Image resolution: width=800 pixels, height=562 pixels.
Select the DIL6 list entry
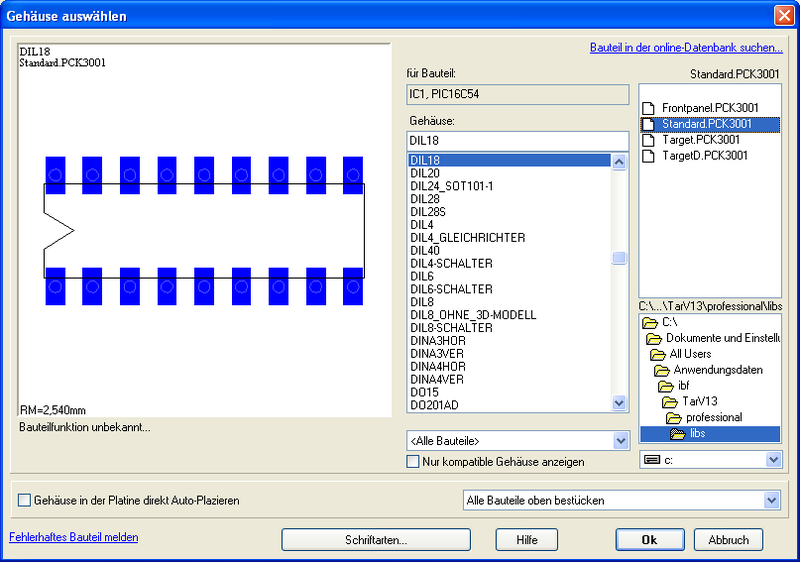pyautogui.click(x=509, y=276)
